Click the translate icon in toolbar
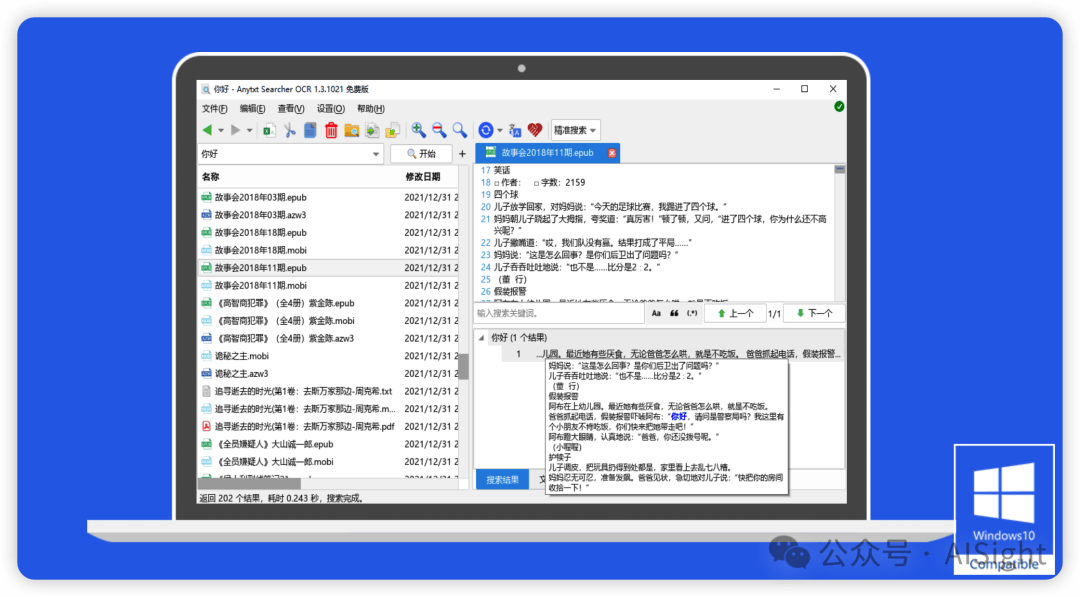1080x597 pixels. click(x=515, y=130)
